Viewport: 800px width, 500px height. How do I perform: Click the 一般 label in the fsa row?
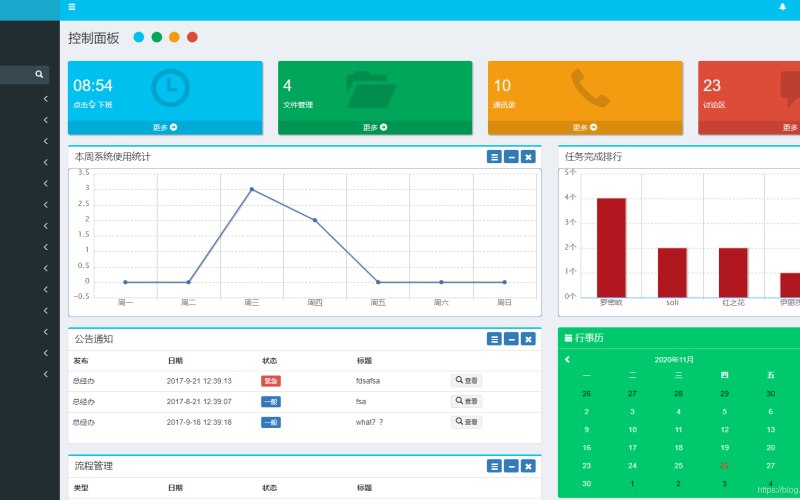coord(271,402)
